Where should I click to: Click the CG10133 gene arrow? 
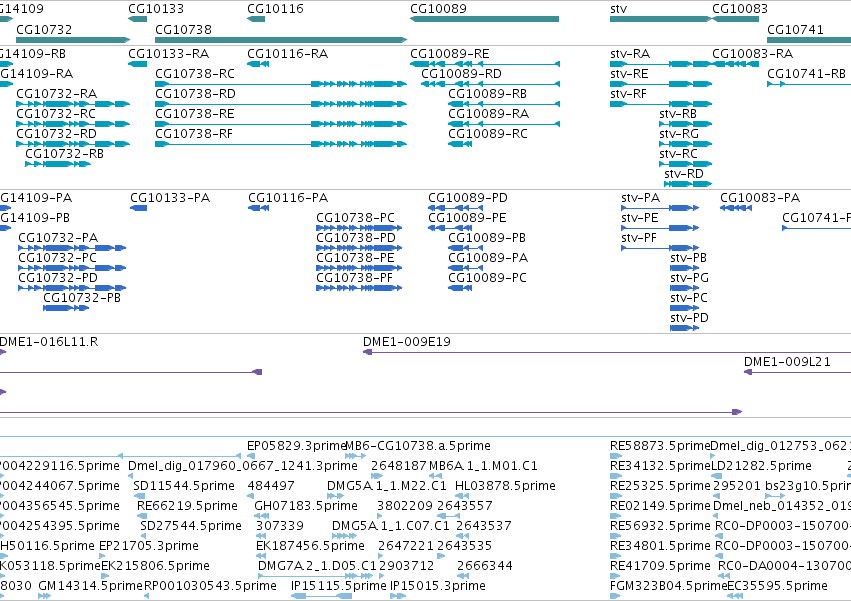(137, 19)
